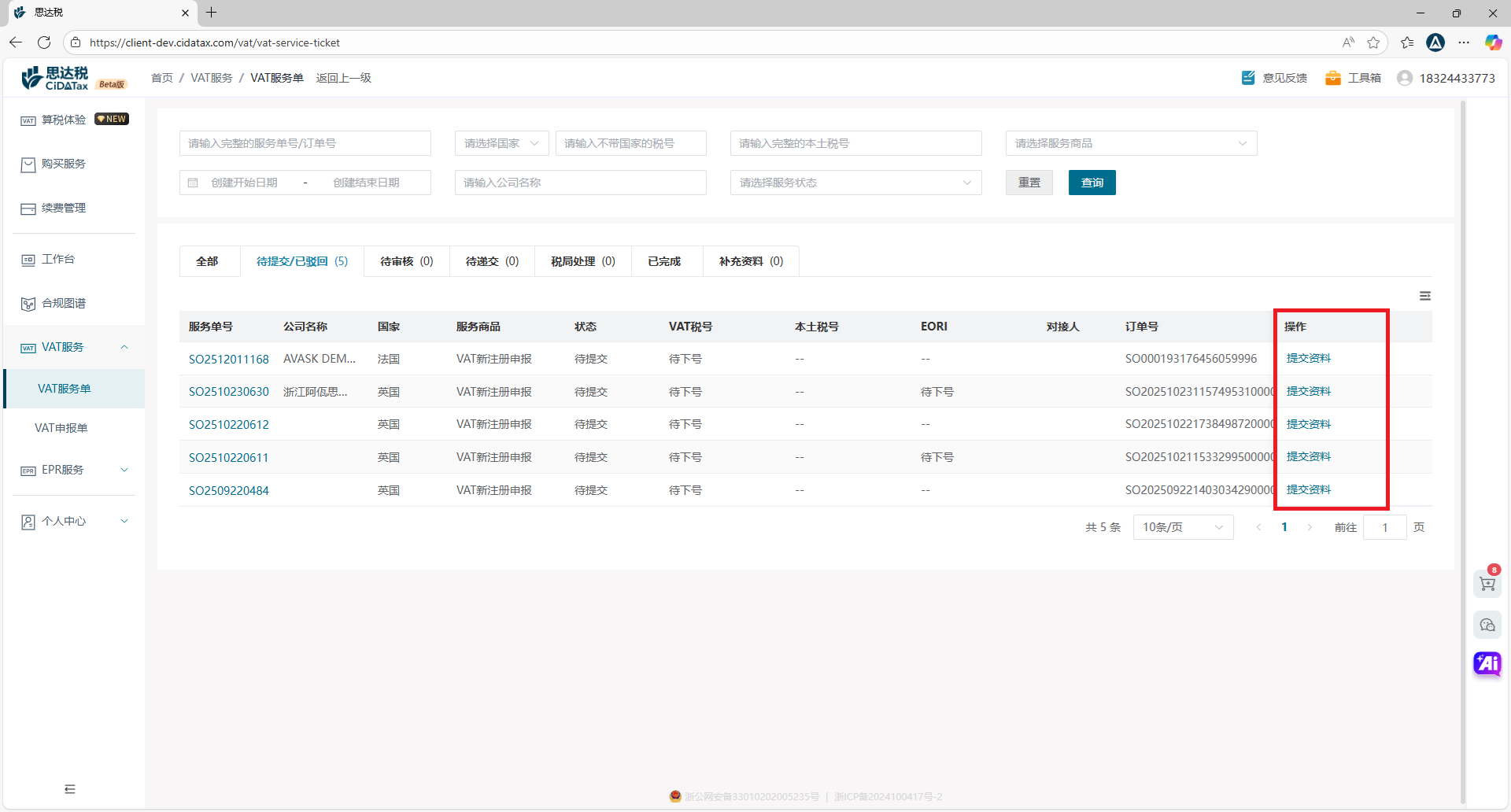Switch to the 已完成 tab
This screenshot has width=1511, height=812.
664,261
